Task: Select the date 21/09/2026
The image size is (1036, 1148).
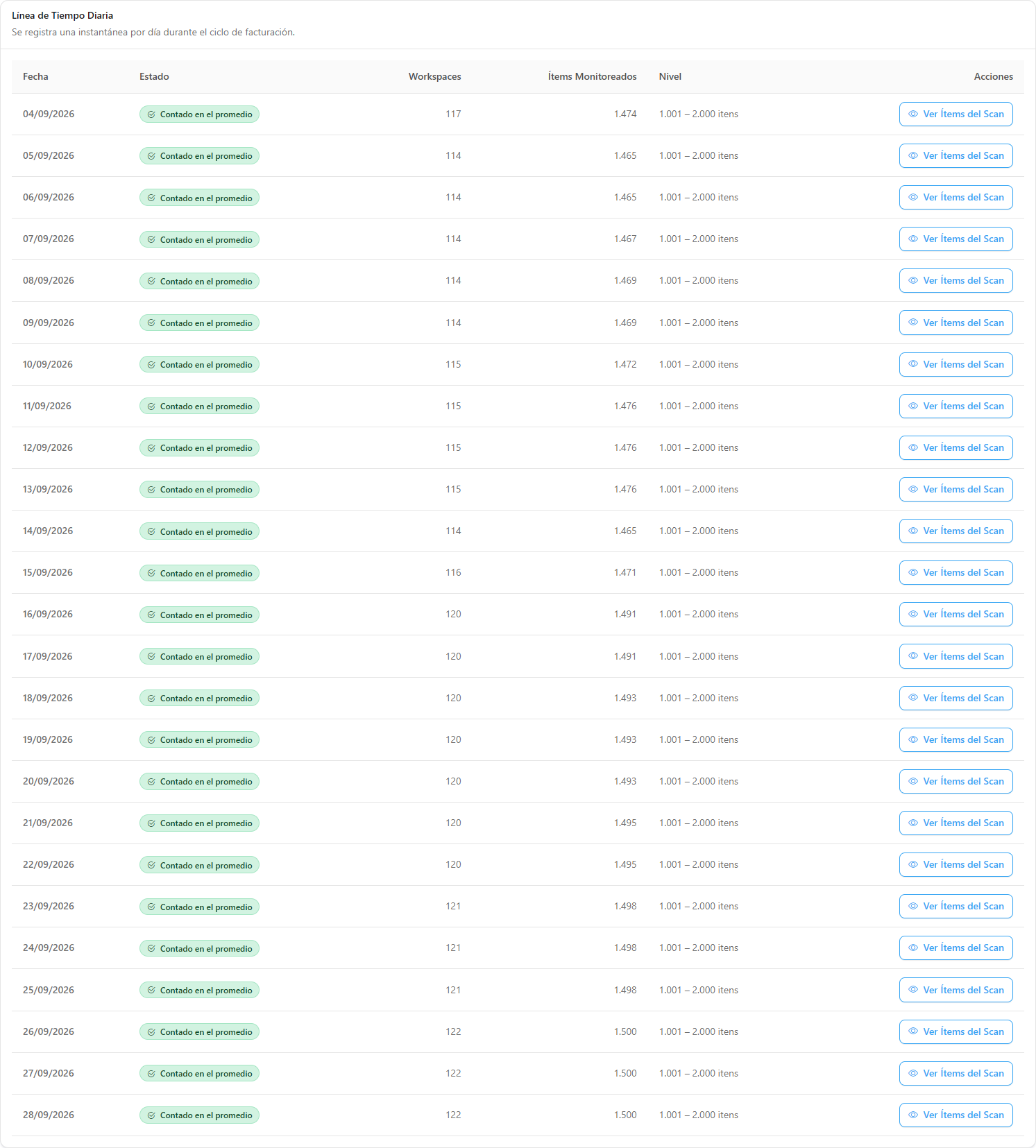Action: [48, 823]
